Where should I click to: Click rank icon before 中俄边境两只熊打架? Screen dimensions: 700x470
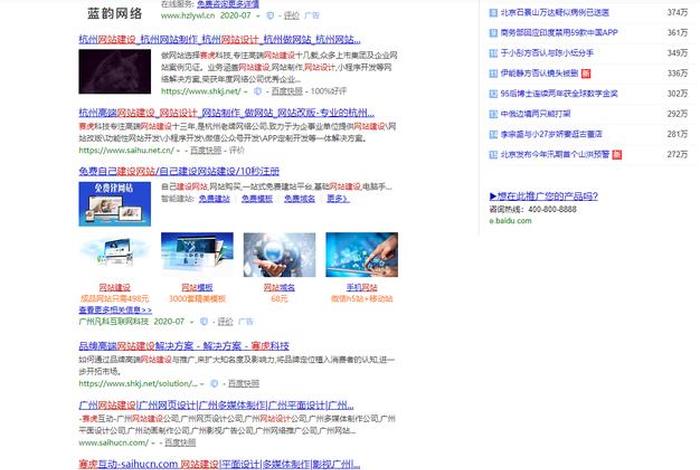tap(493, 114)
